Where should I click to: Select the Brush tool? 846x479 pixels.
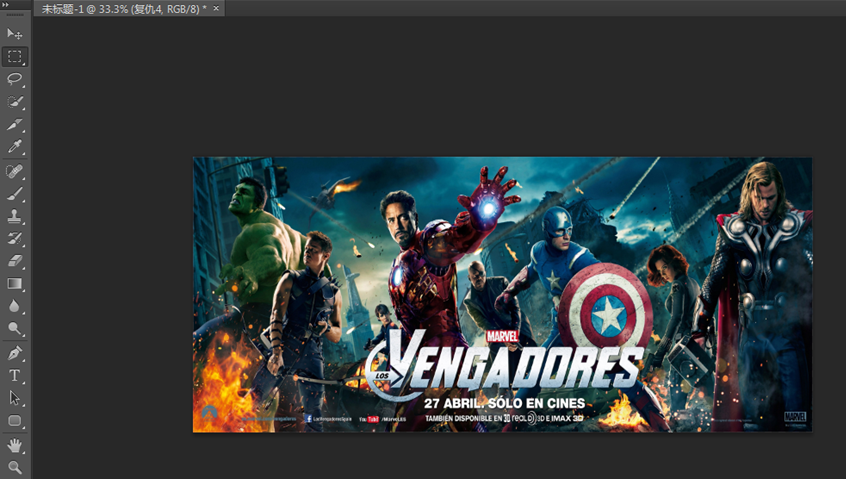tap(15, 194)
